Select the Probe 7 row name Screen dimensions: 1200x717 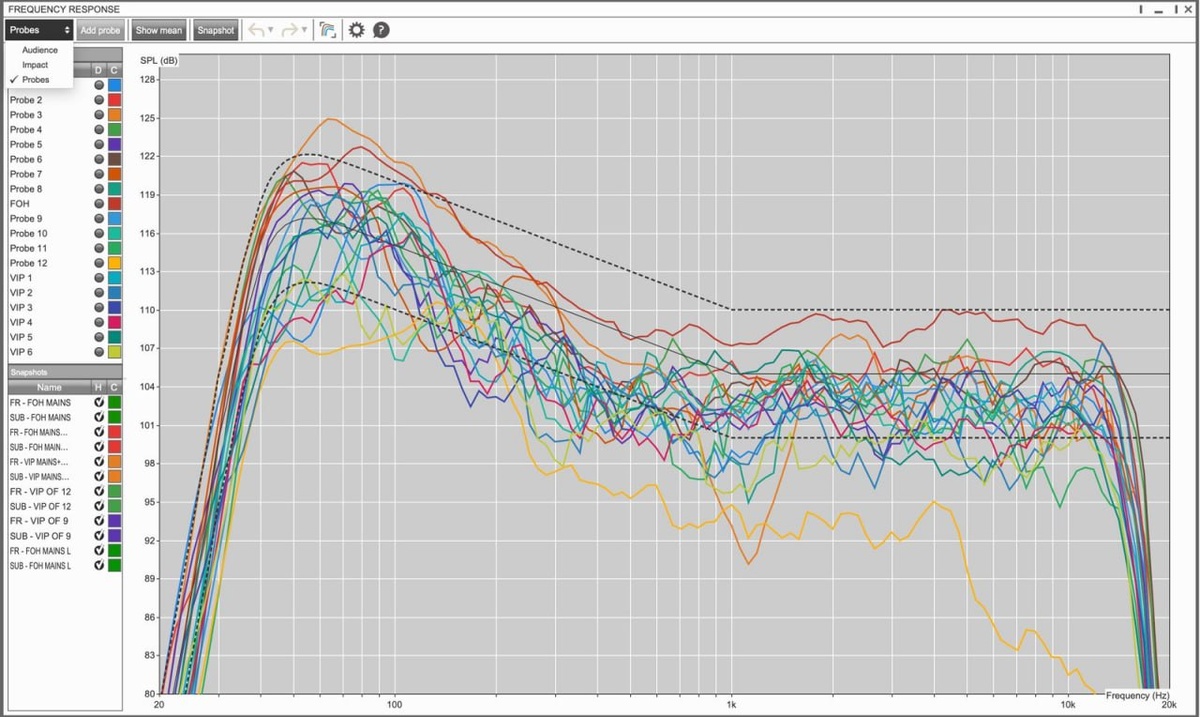click(x=26, y=174)
